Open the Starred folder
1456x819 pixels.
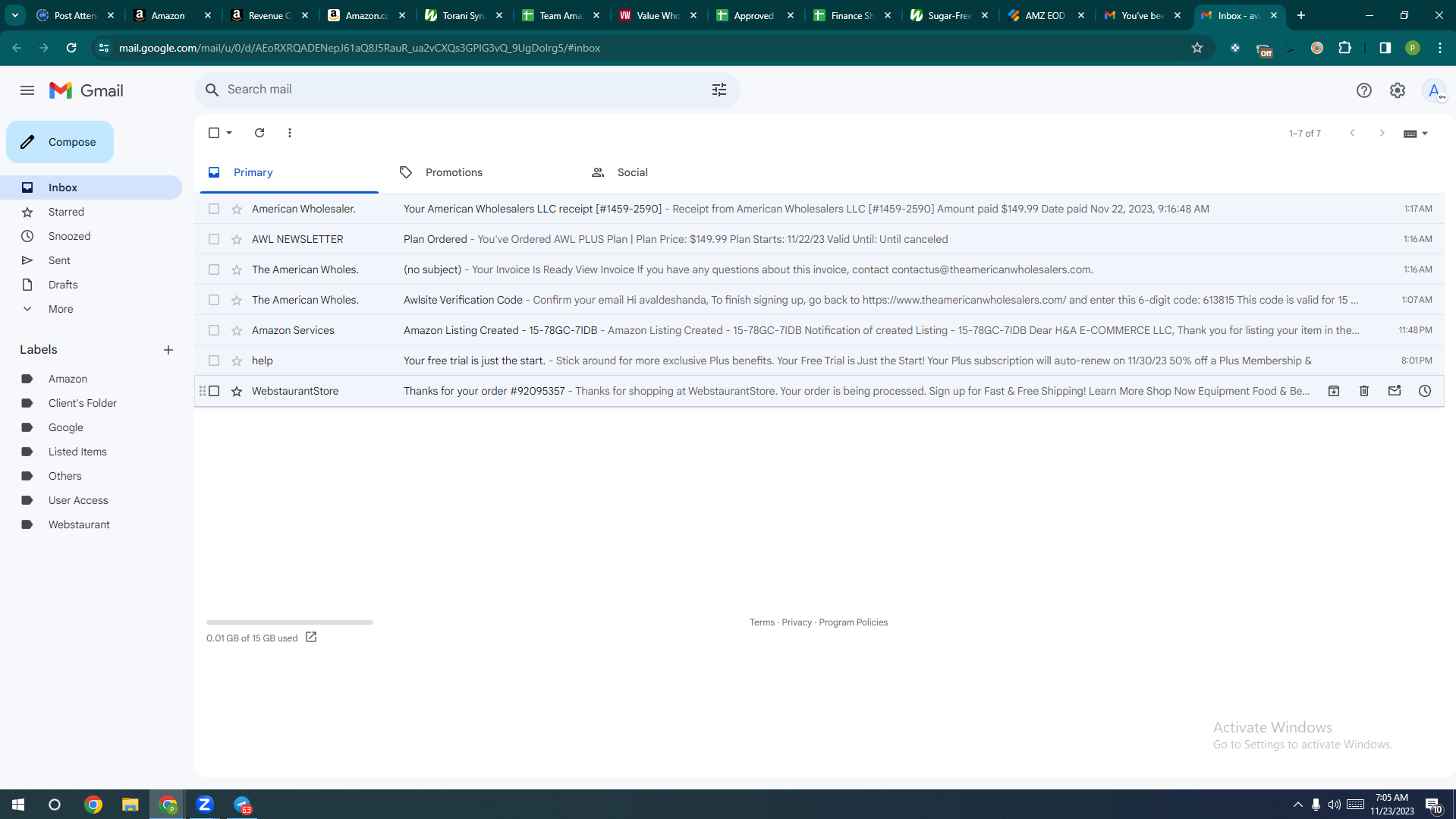66,212
